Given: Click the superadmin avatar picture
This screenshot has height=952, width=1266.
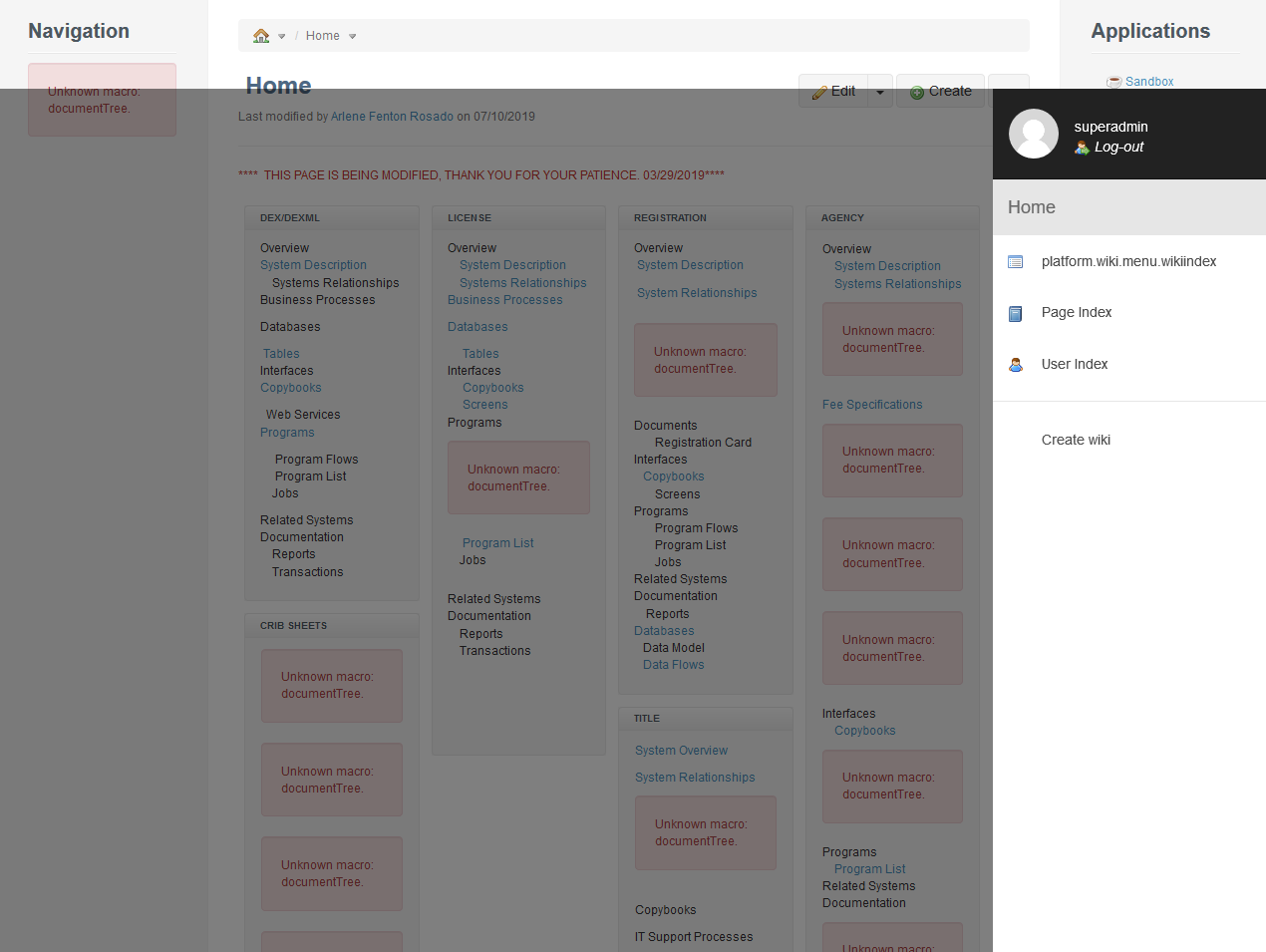Looking at the screenshot, I should (1034, 134).
